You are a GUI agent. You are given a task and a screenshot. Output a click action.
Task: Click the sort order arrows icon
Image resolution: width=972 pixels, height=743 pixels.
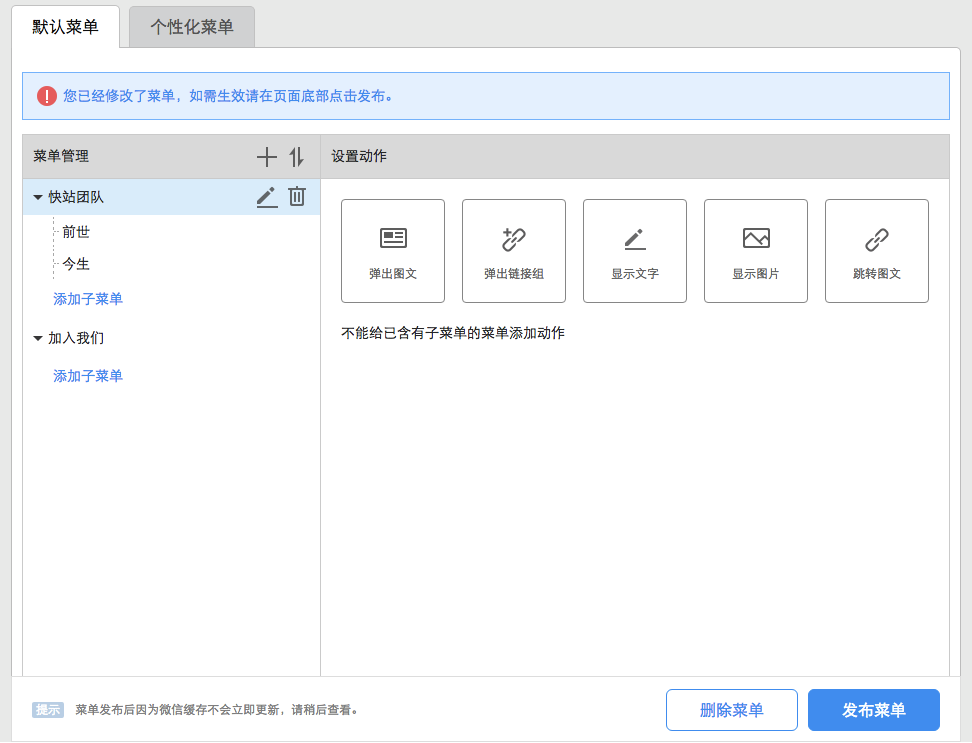point(296,157)
